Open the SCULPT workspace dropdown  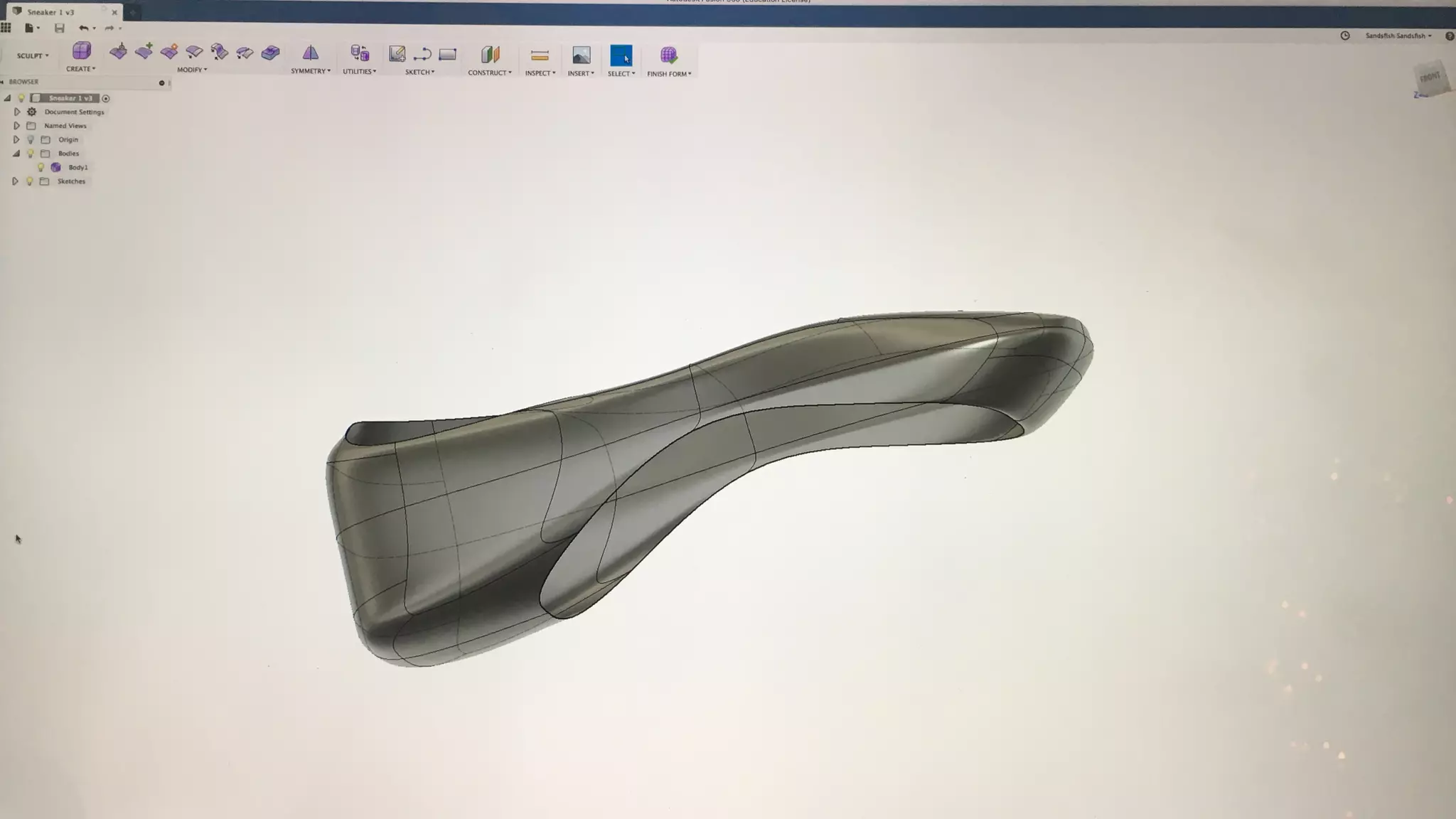(x=33, y=55)
